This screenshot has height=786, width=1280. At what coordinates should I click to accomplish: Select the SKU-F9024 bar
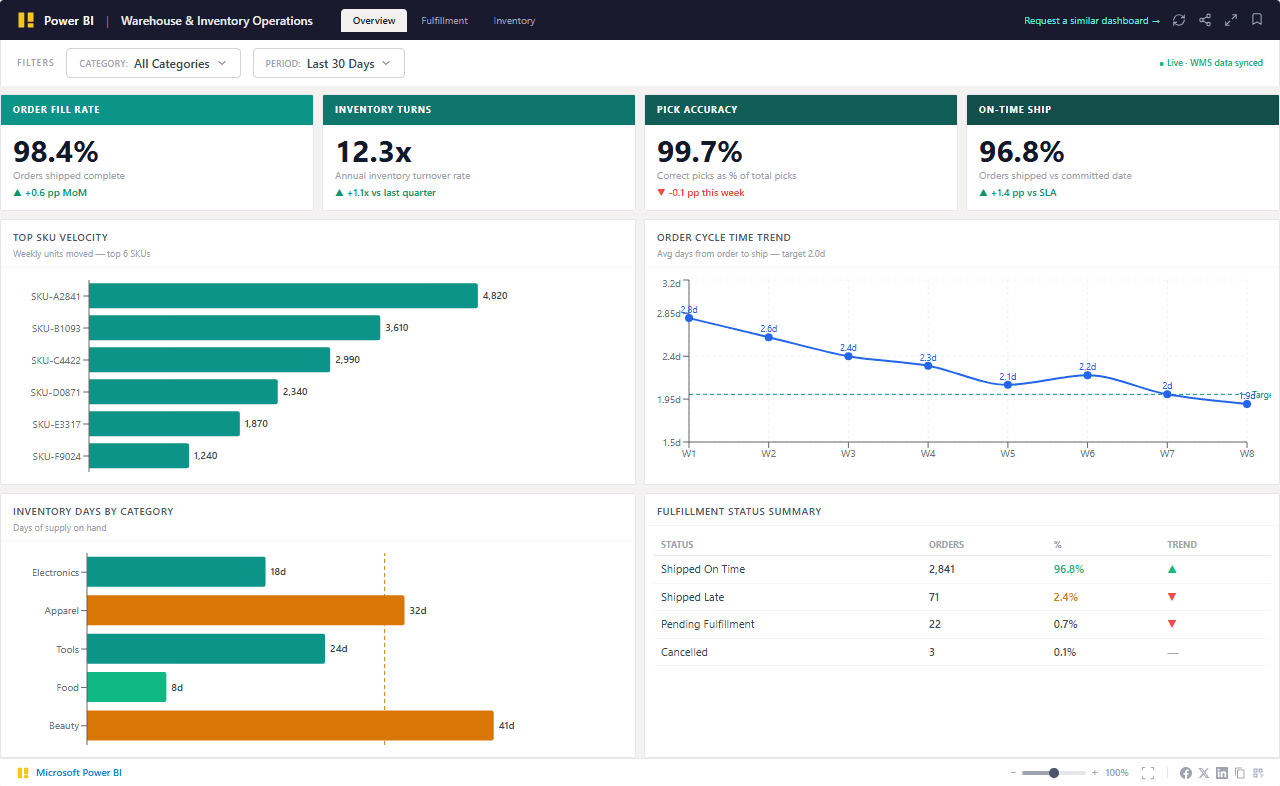(139, 456)
